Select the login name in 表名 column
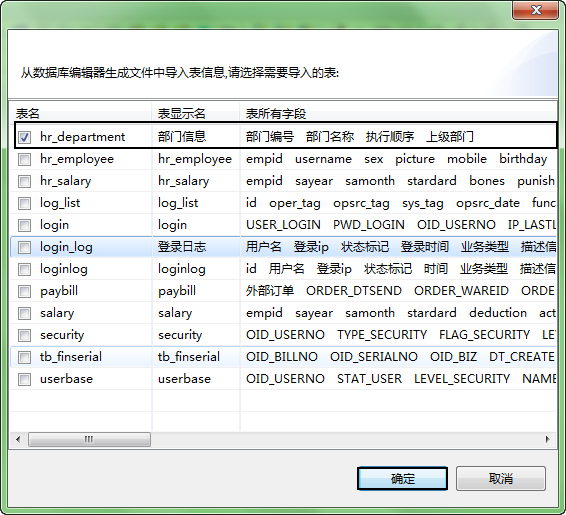566x515 pixels. coord(54,225)
